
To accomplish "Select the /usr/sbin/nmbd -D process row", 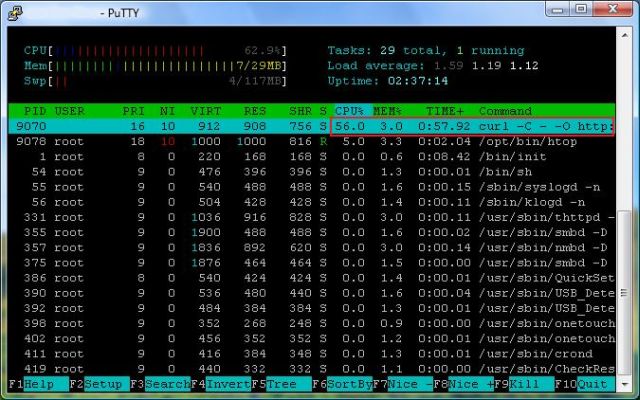I will pyautogui.click(x=311, y=247).
